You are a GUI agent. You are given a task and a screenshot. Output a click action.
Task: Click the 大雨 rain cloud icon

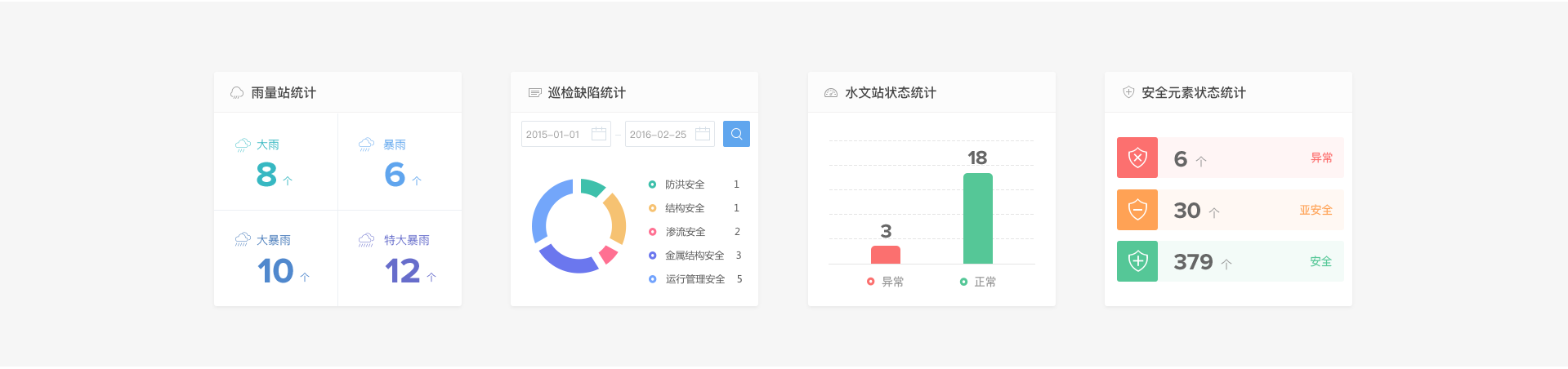(x=243, y=144)
